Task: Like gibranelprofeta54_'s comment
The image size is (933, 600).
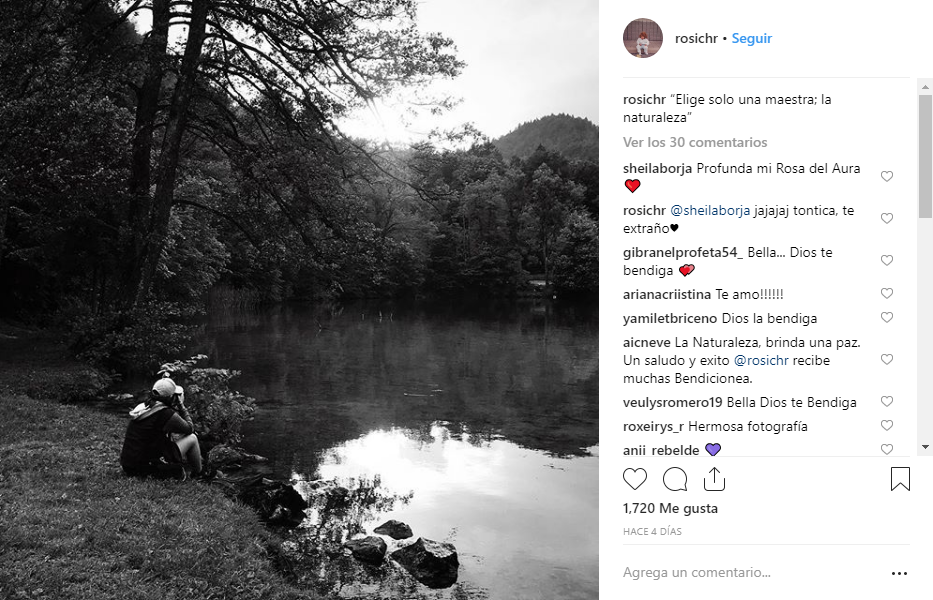Action: click(886, 260)
